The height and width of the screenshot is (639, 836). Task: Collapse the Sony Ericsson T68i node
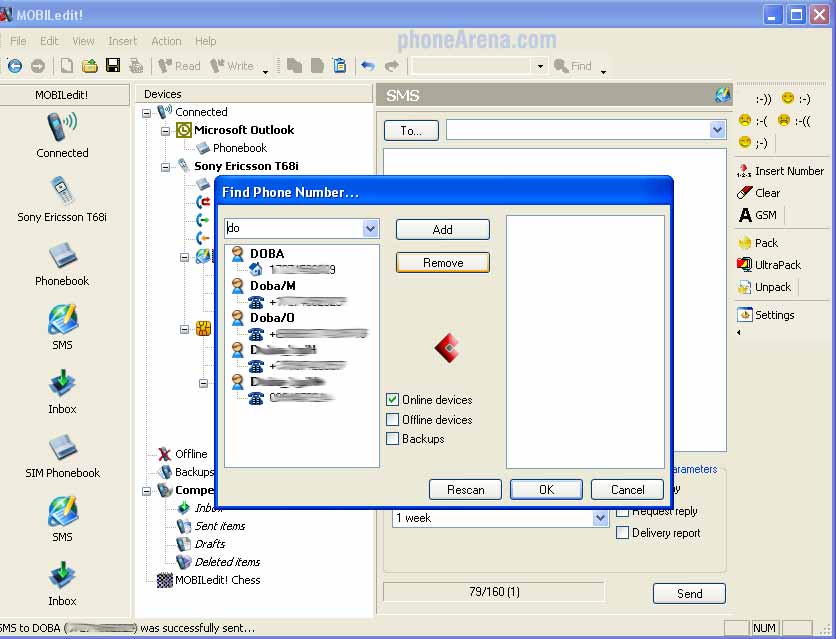point(165,167)
